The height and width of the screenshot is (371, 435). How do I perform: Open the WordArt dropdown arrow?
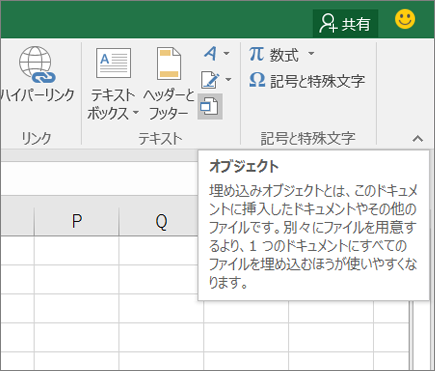tap(226, 53)
